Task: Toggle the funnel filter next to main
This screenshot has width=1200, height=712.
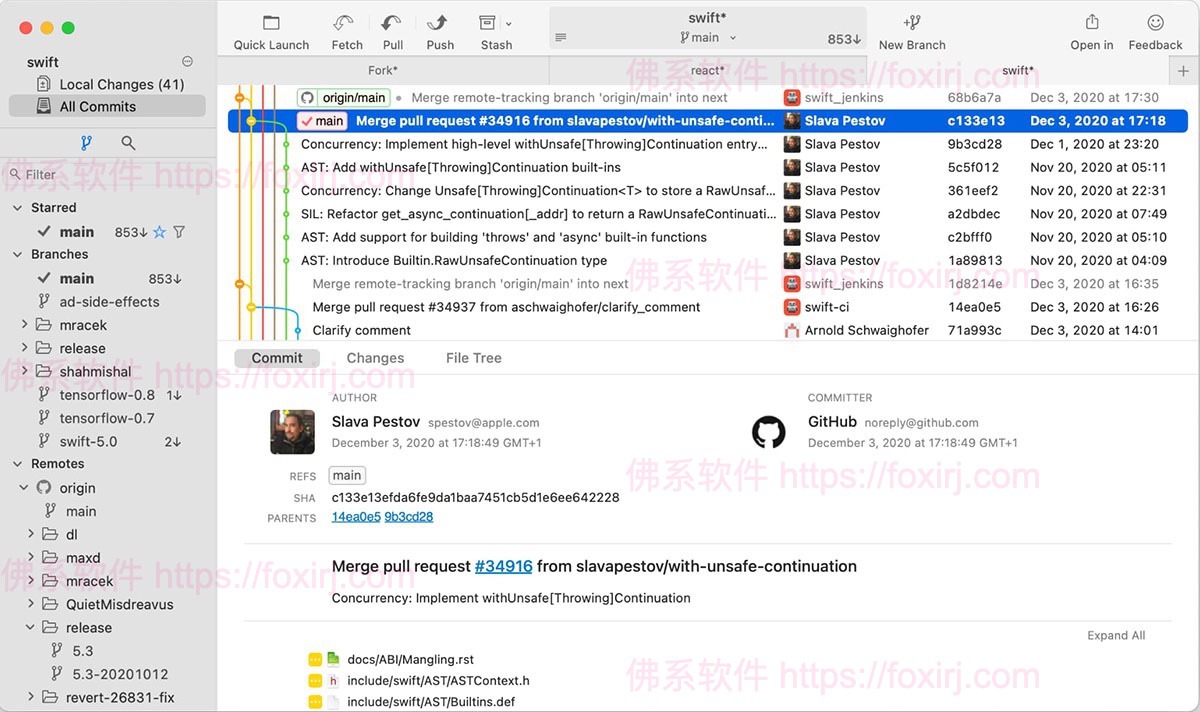Action: click(179, 231)
